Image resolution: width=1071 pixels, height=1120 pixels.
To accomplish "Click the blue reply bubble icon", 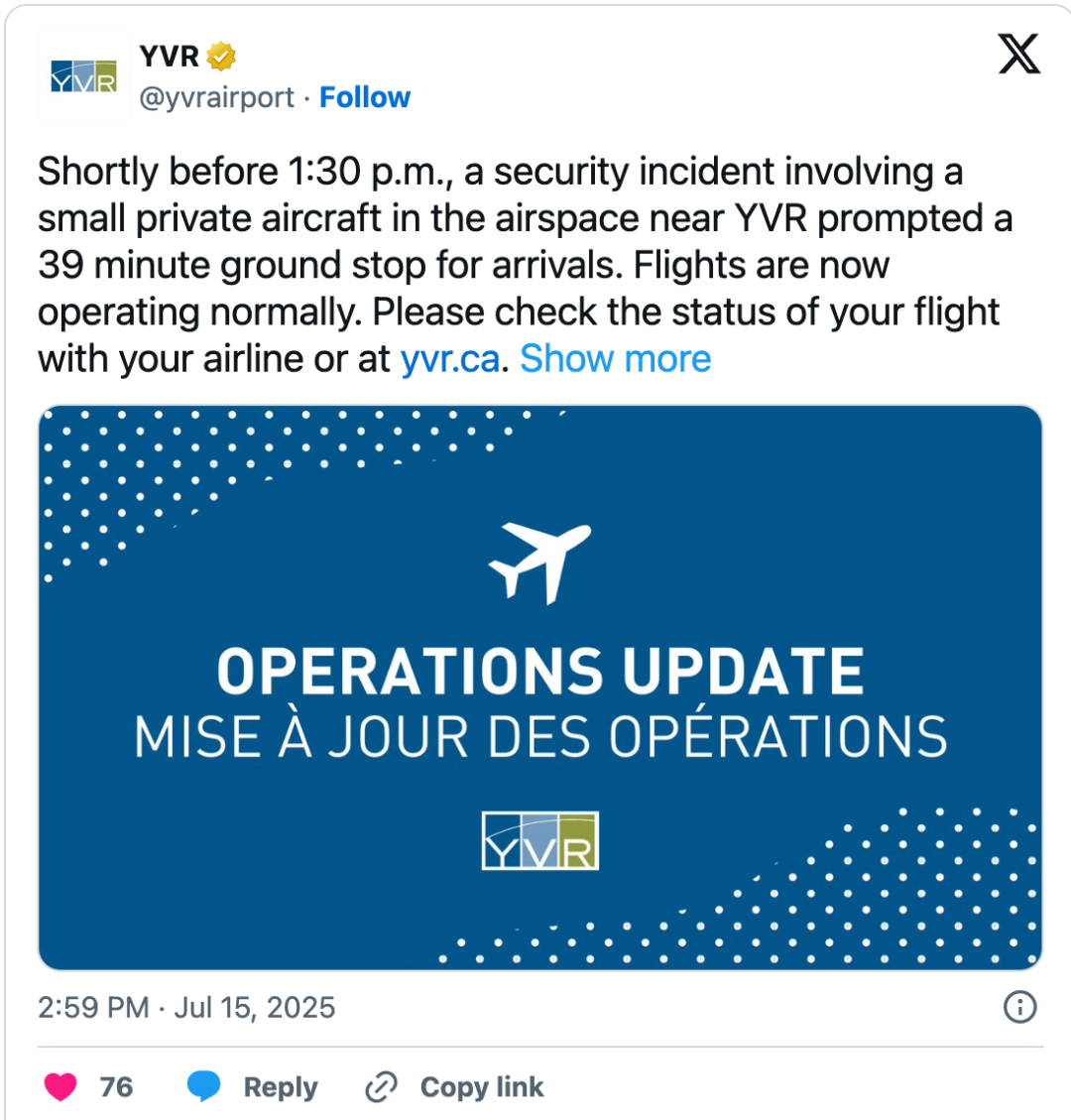I will (203, 1086).
